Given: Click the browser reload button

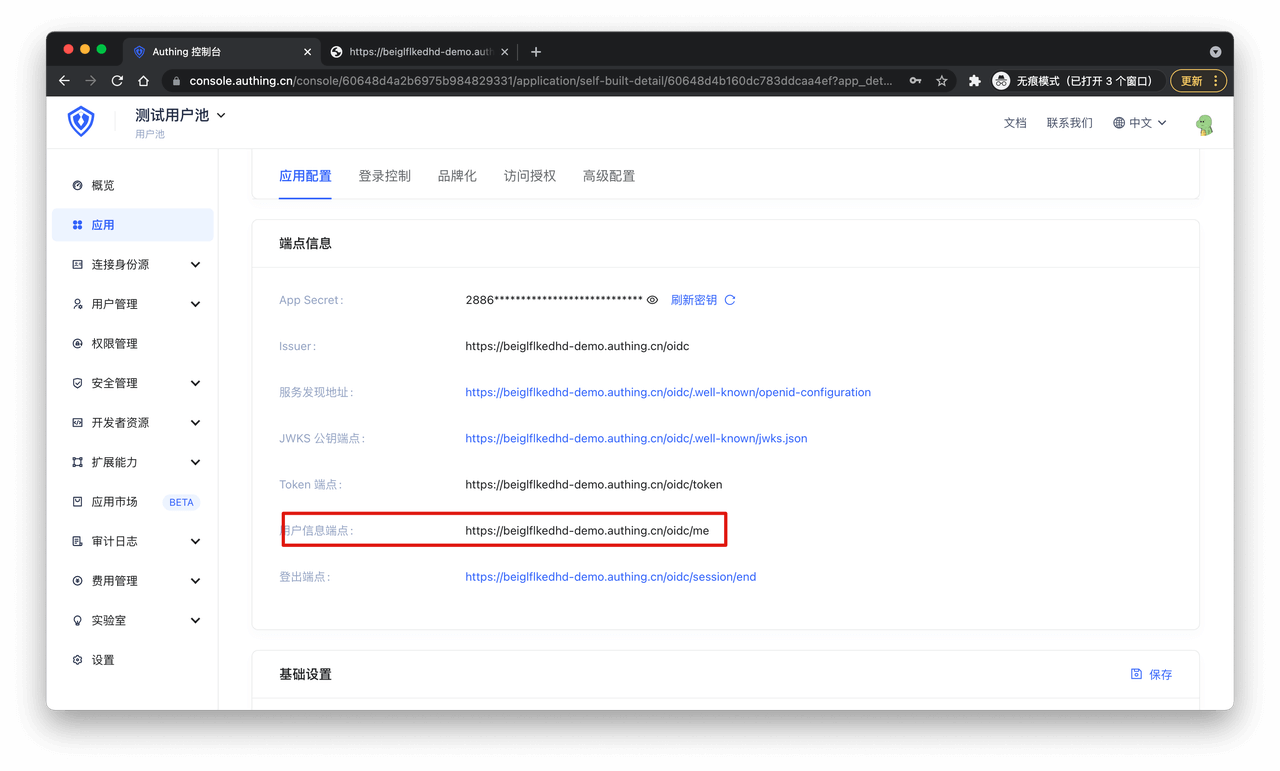Looking at the screenshot, I should [117, 81].
